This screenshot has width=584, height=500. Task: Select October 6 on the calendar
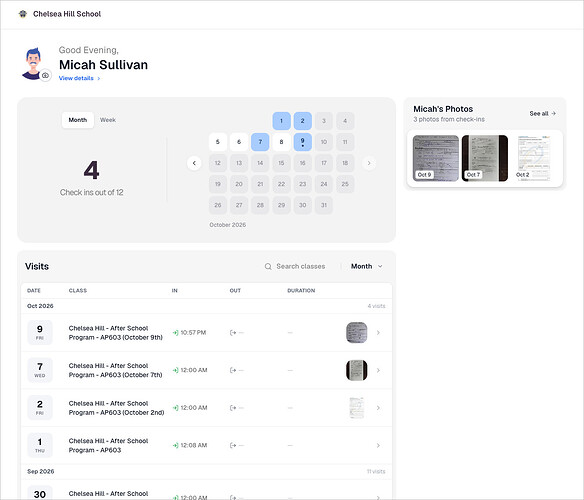[239, 142]
